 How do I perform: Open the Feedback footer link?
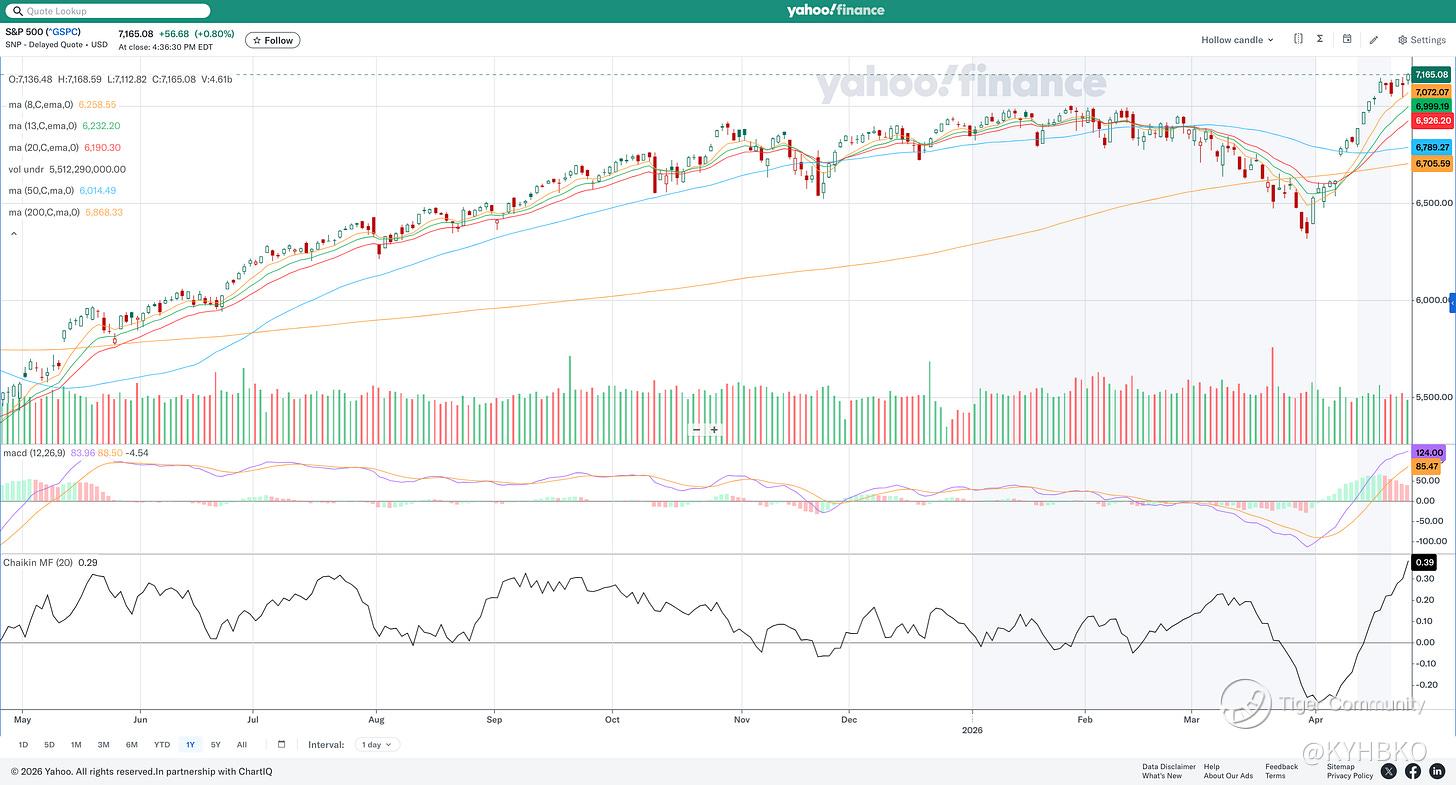(1281, 767)
